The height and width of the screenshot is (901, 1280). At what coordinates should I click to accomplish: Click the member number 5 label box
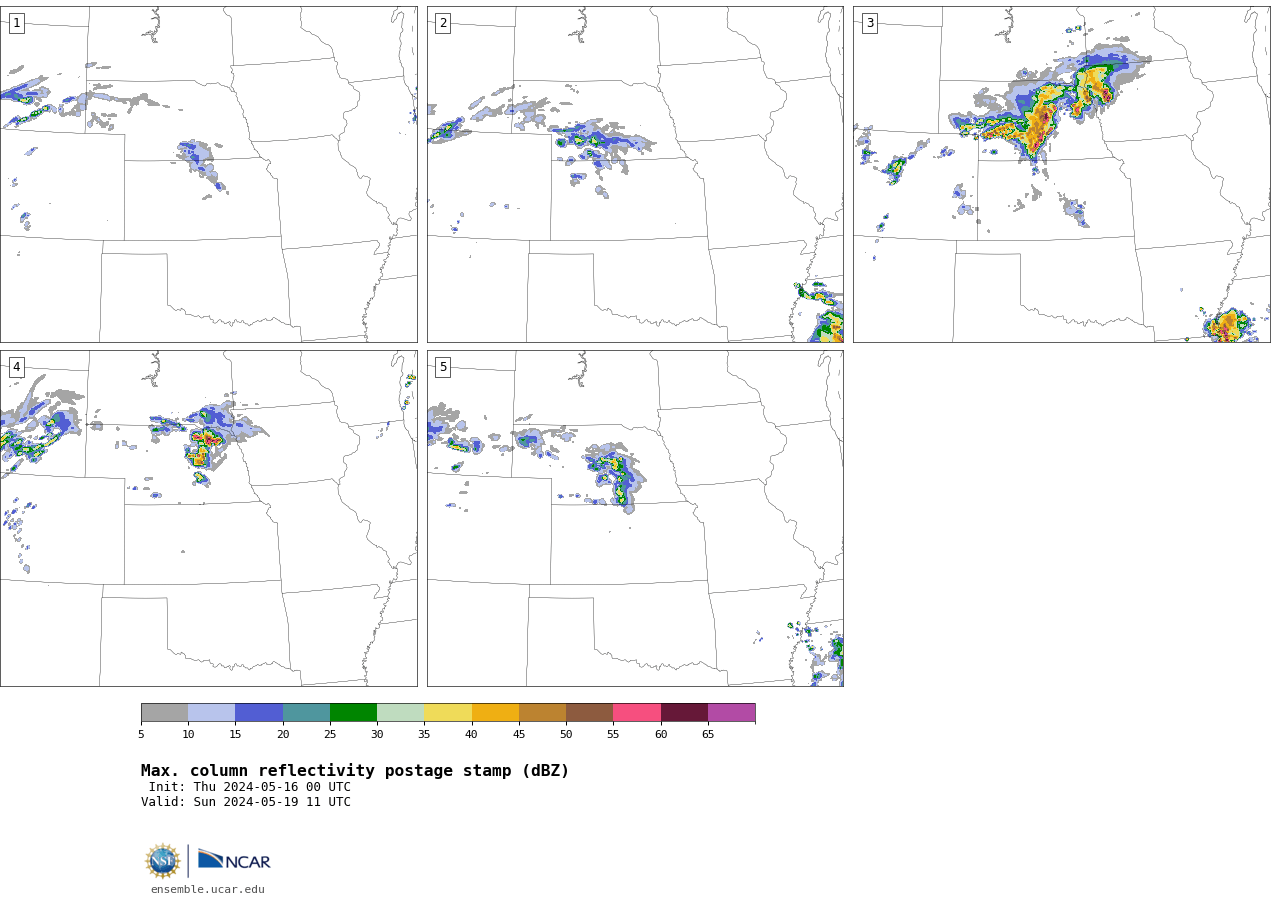point(443,367)
